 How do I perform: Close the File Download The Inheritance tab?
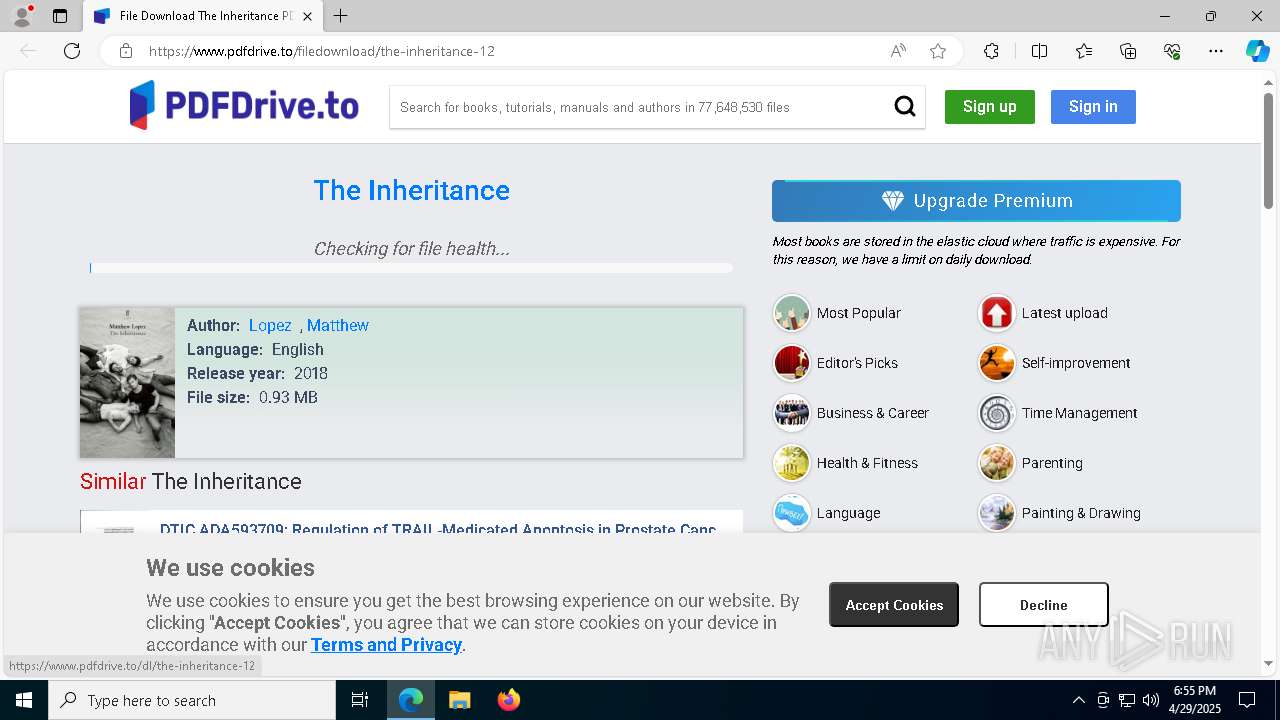pyautogui.click(x=308, y=16)
